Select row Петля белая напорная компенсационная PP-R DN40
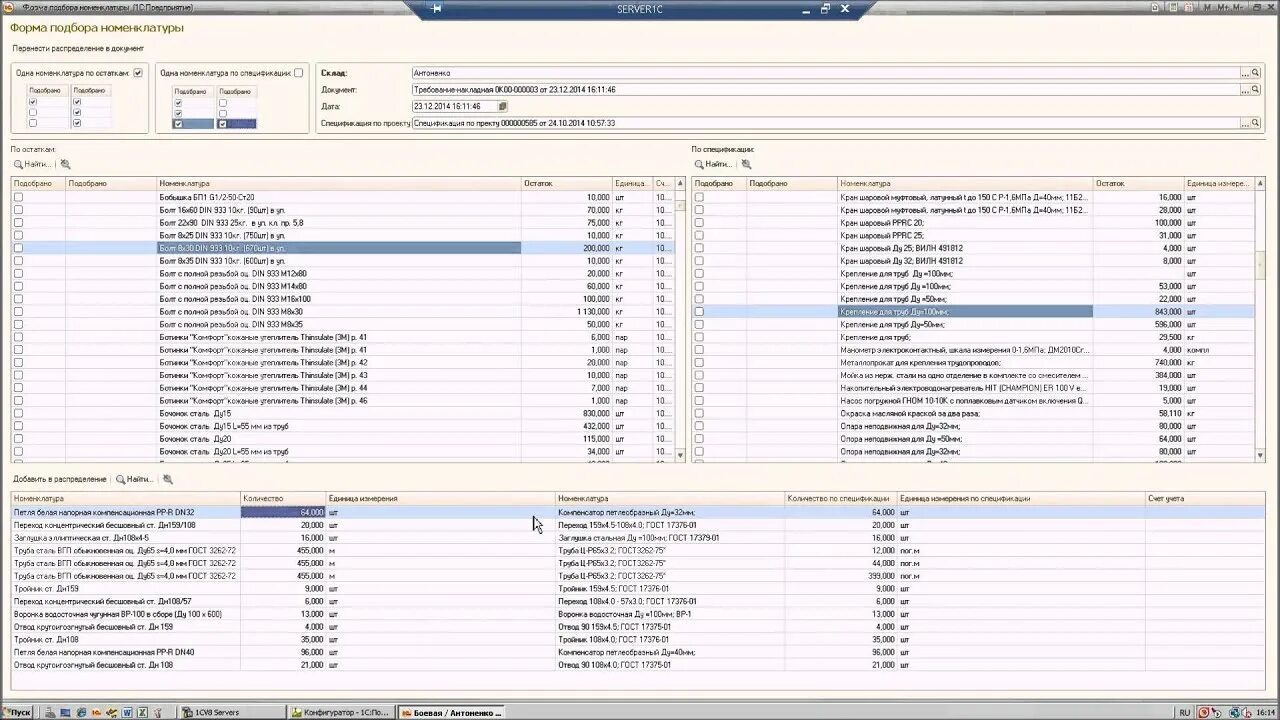1280x720 pixels. tap(638, 652)
